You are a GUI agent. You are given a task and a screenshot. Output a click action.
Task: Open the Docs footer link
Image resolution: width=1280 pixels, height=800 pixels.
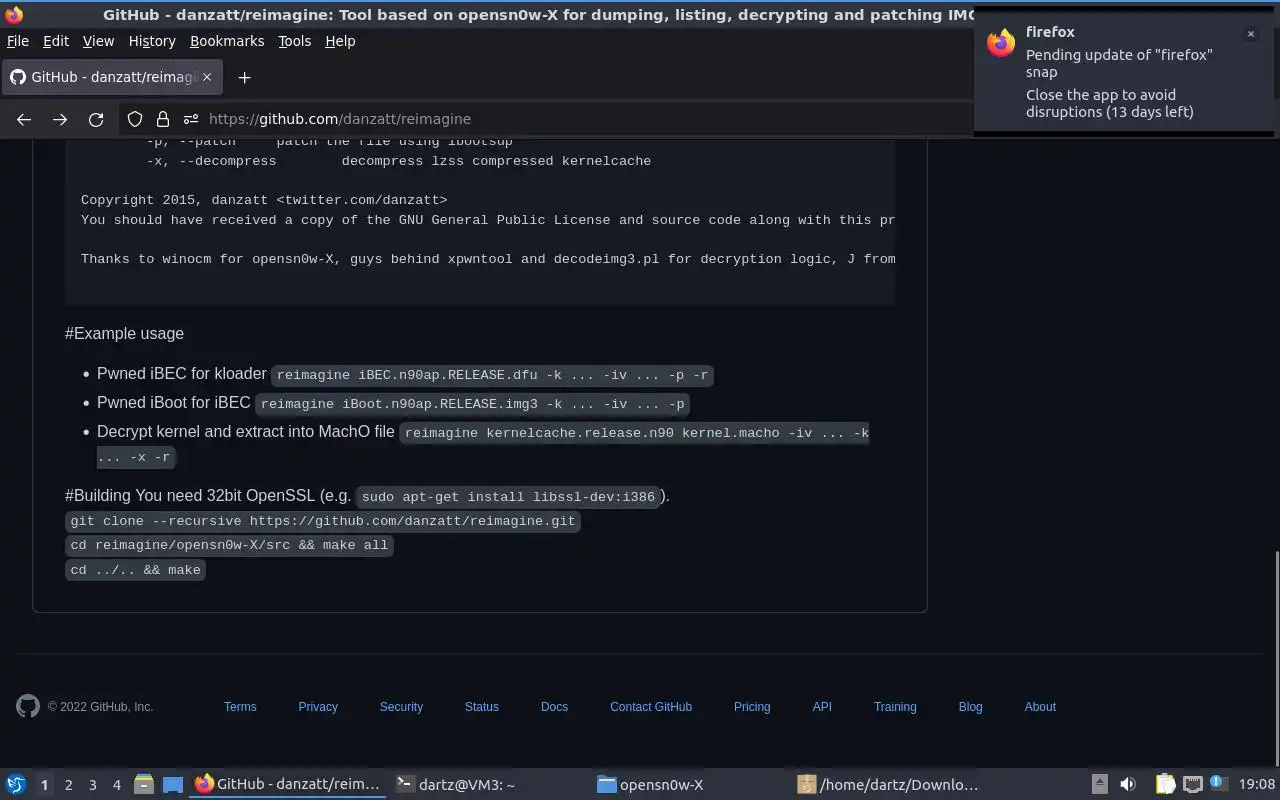[x=554, y=706]
